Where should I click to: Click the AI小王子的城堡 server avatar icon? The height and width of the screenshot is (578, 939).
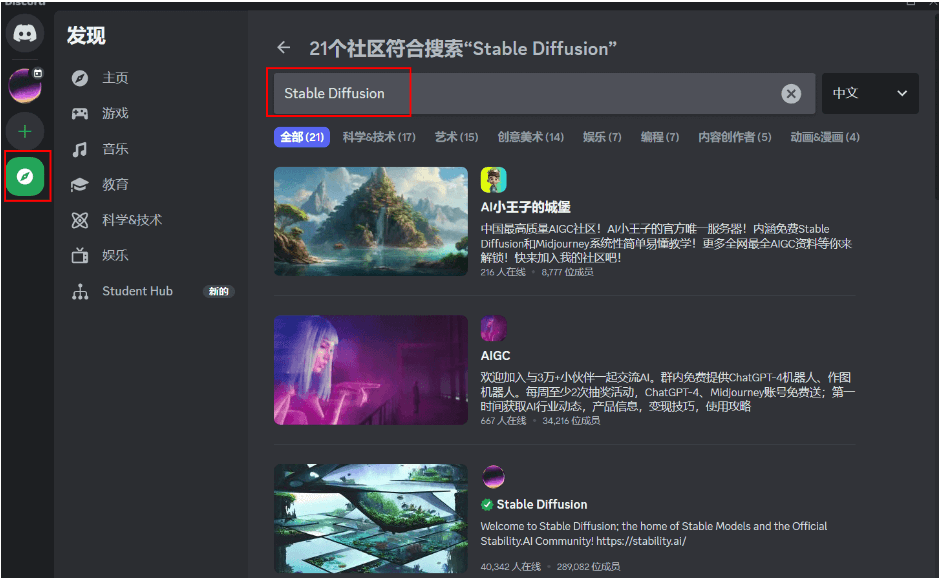[493, 180]
